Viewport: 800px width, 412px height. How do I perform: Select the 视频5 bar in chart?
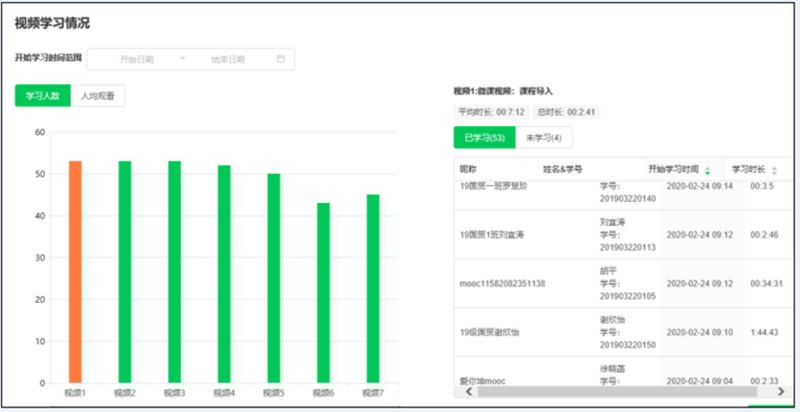click(274, 278)
